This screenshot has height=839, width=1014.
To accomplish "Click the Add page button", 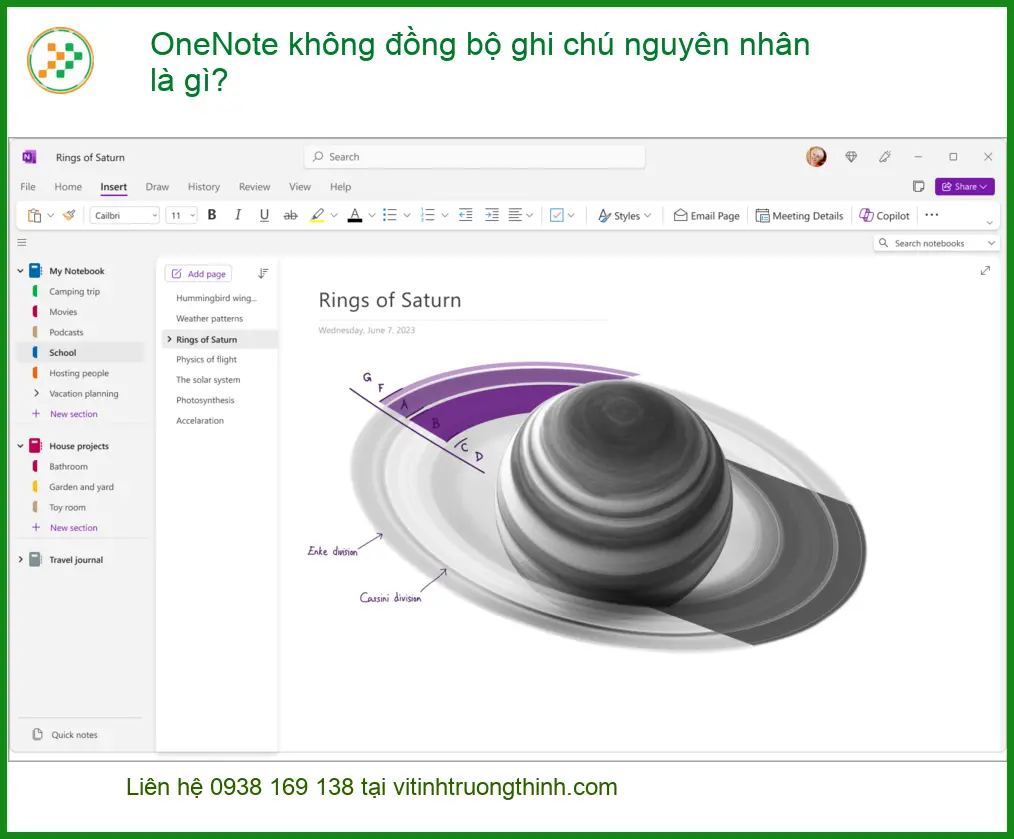I will [199, 274].
